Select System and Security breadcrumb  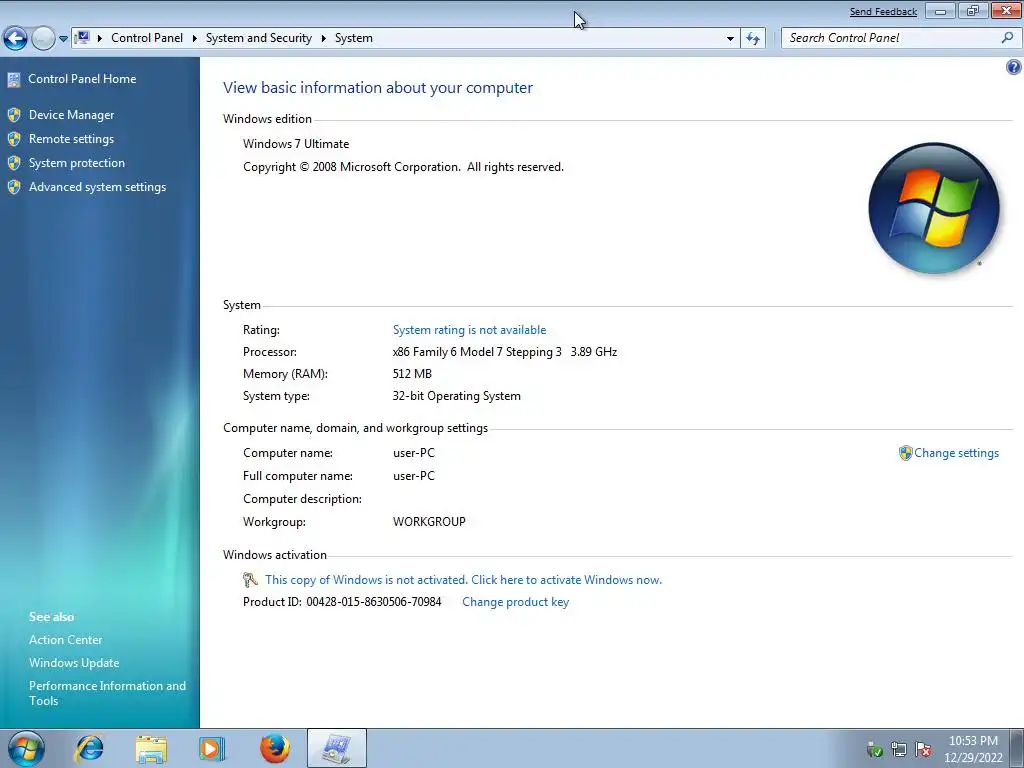259,38
